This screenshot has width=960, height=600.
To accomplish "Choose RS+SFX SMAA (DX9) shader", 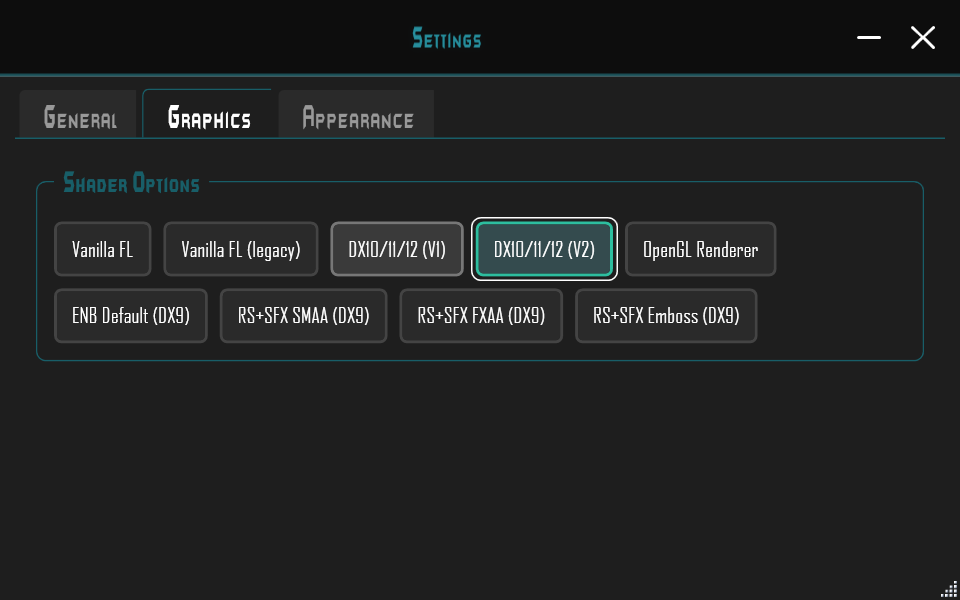I will (304, 316).
